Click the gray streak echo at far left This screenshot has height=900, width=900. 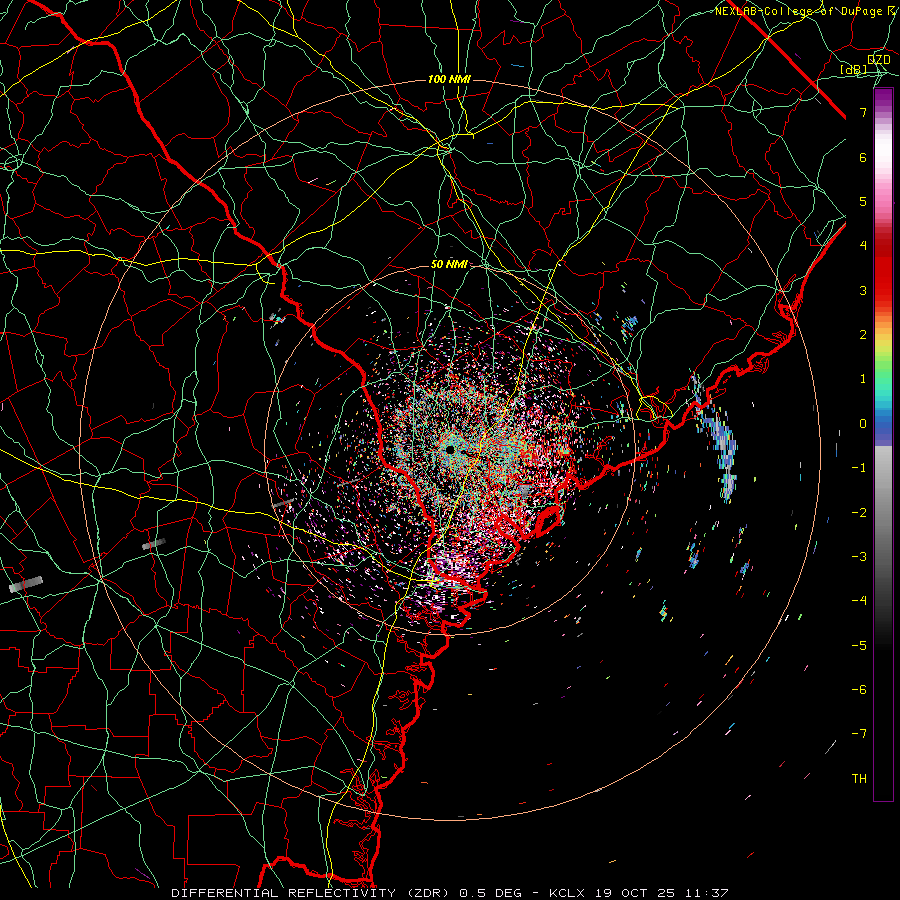tap(26, 584)
